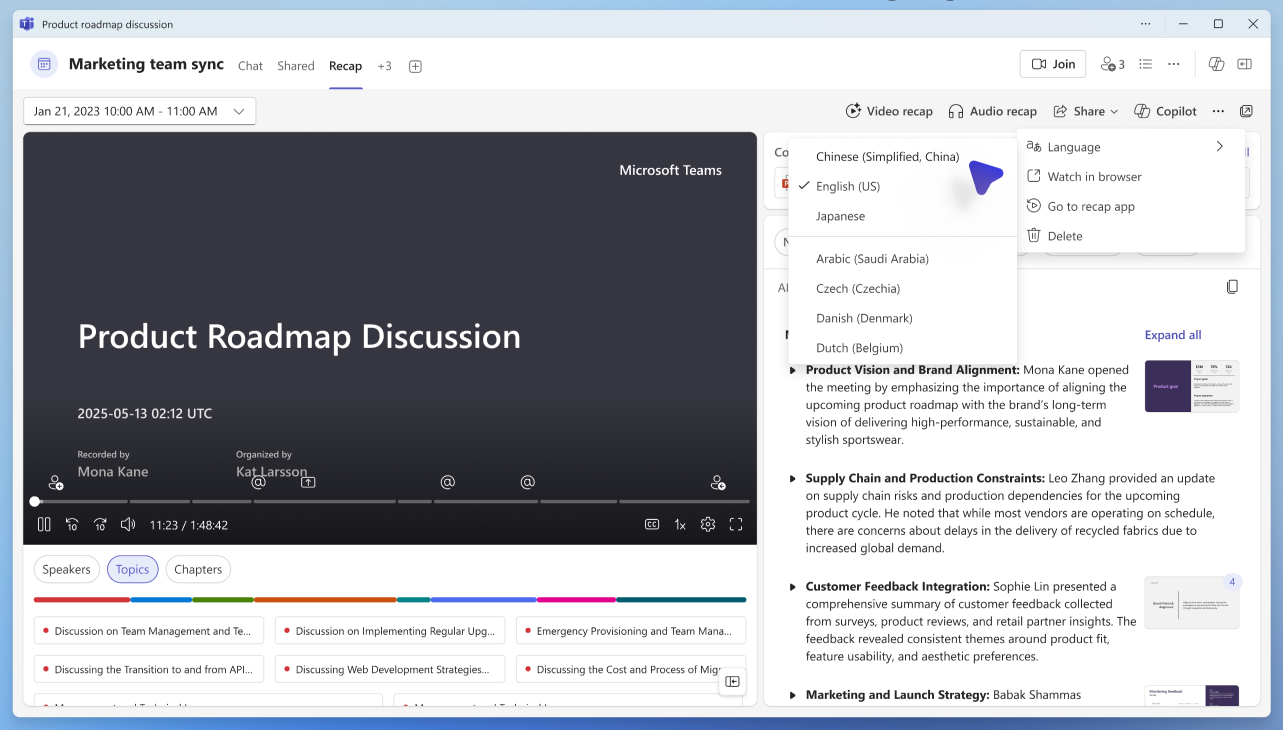Jump to the first @ mention marker

tap(258, 482)
